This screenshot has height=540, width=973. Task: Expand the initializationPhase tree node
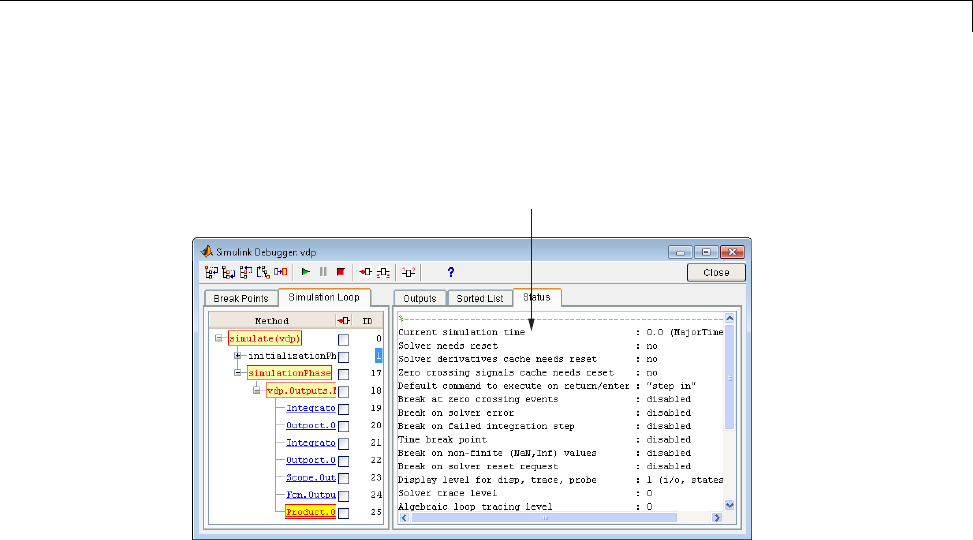(238, 356)
